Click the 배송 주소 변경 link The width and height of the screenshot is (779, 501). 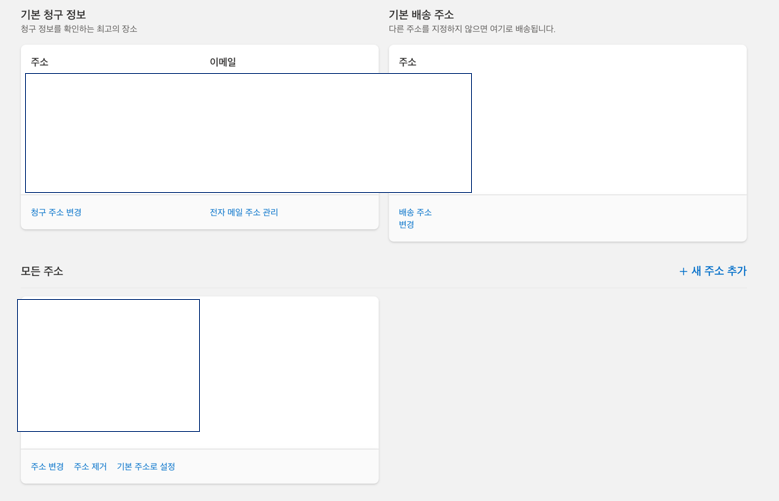pyautogui.click(x=415, y=218)
